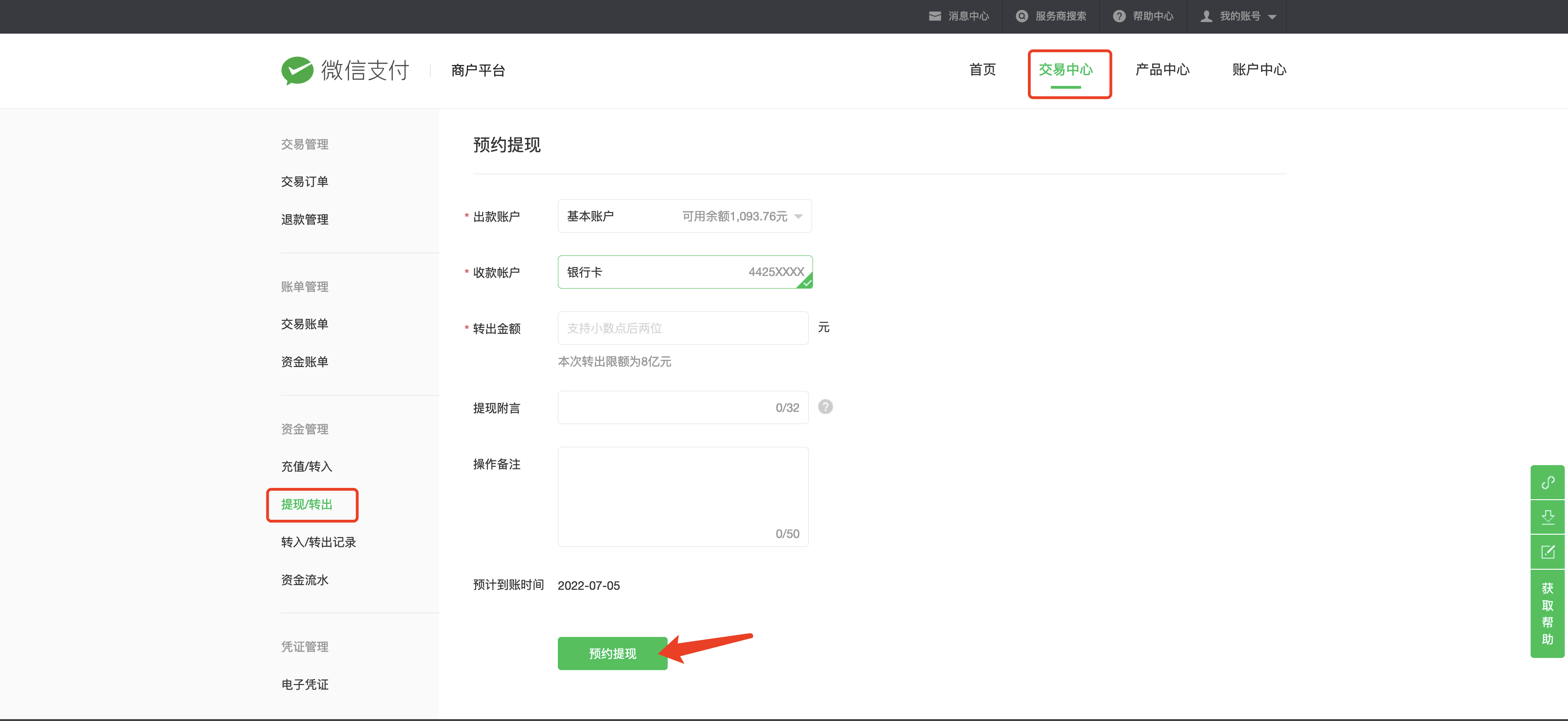
Task: Click the 资金管理 sidebar section header
Action: point(304,429)
